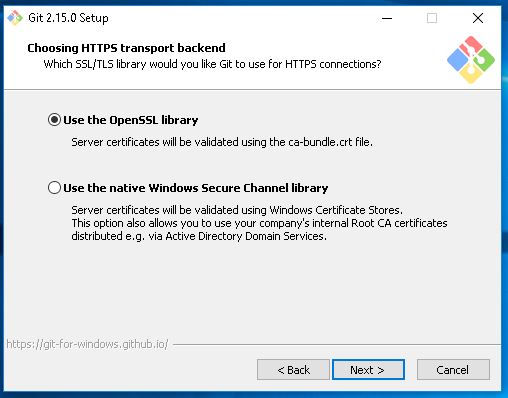Click the 'Windows Secure Channel library' label text
The image size is (508, 398).
click(238, 188)
